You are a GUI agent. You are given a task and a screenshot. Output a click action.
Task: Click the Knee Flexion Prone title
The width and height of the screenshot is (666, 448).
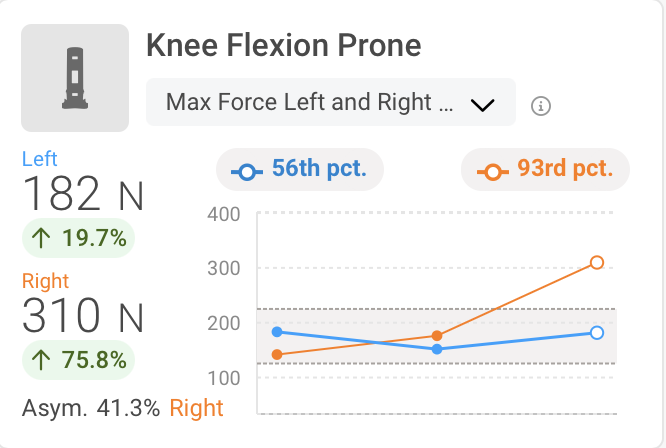tap(283, 46)
